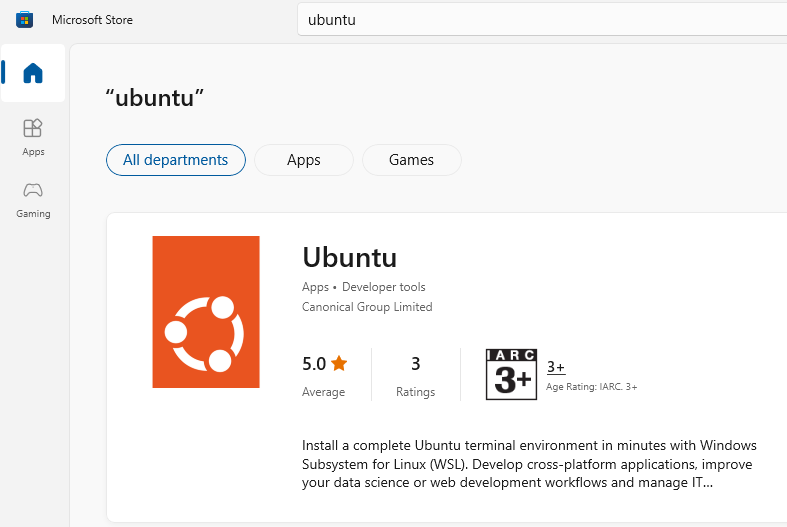Click the "ubuntu" search results heading
The width and height of the screenshot is (787, 527).
tap(155, 98)
